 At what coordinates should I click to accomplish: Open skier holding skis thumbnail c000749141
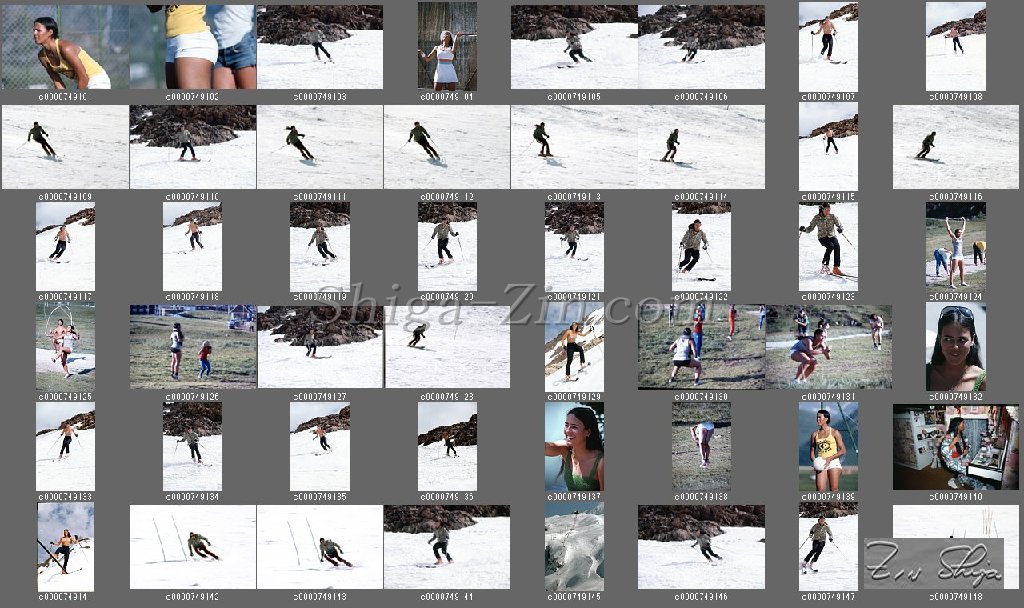point(65,546)
